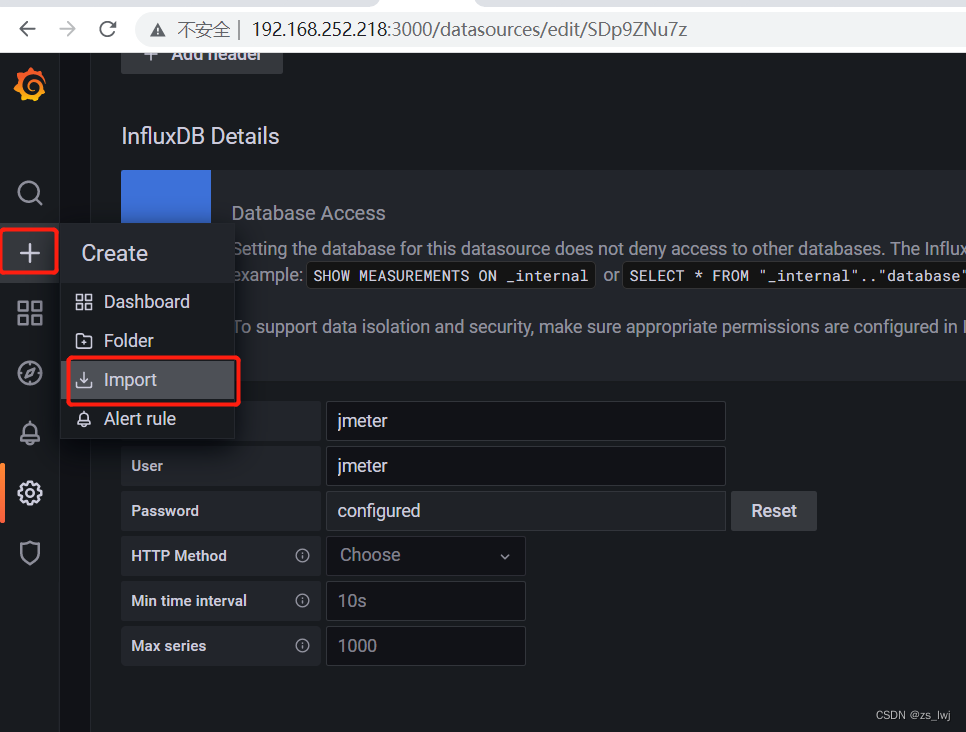Screen dimensions: 966x732
Task: Click the InfluxDB Details heading
Action: (x=200, y=136)
